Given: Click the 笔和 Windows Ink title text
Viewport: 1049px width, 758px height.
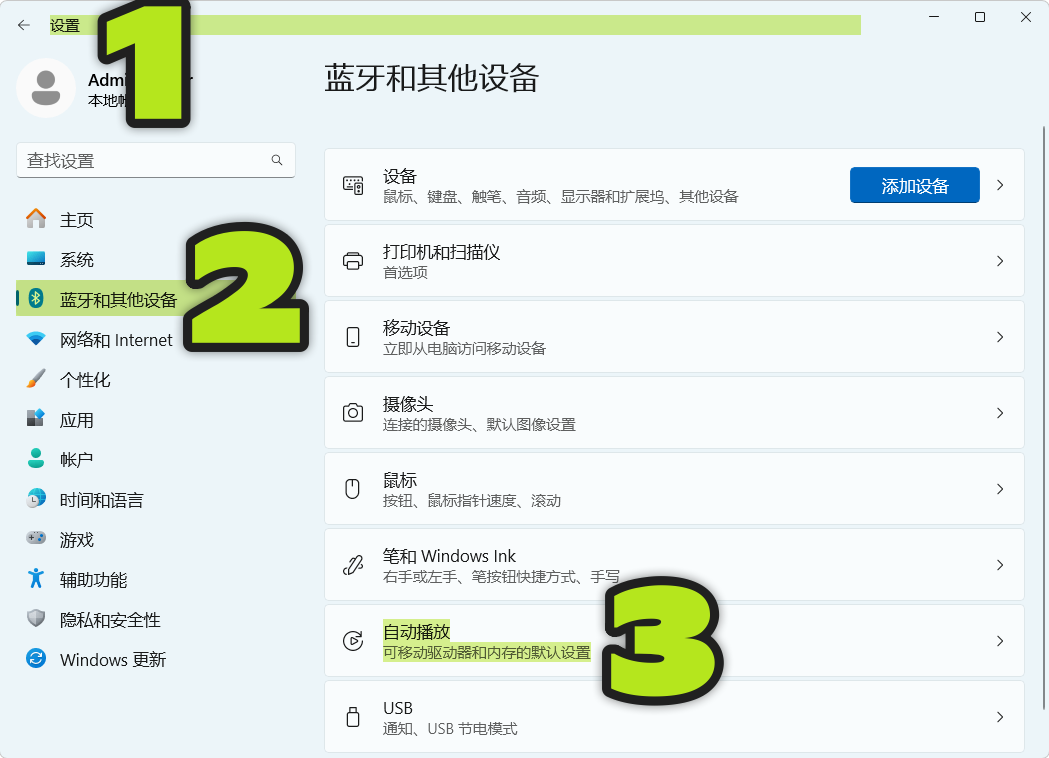Looking at the screenshot, I should tap(449, 556).
